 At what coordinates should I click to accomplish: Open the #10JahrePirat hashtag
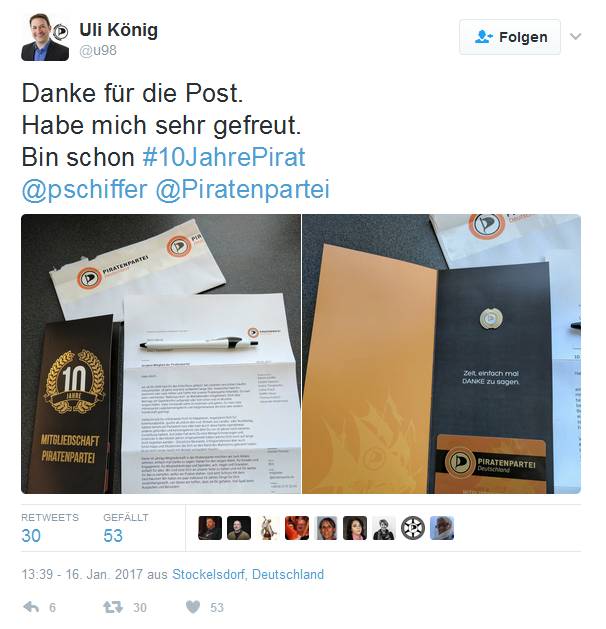point(224,157)
